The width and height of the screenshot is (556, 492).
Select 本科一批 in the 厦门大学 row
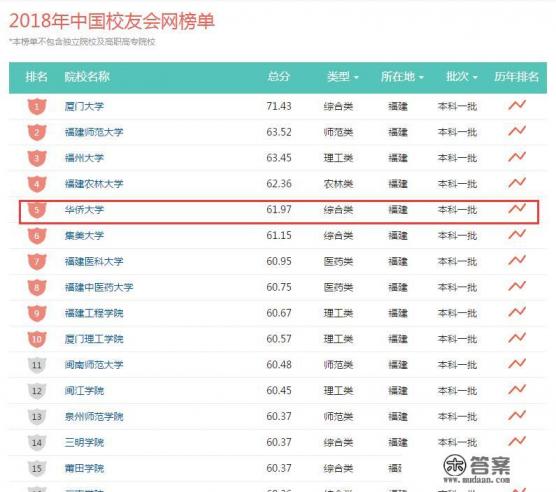(457, 106)
